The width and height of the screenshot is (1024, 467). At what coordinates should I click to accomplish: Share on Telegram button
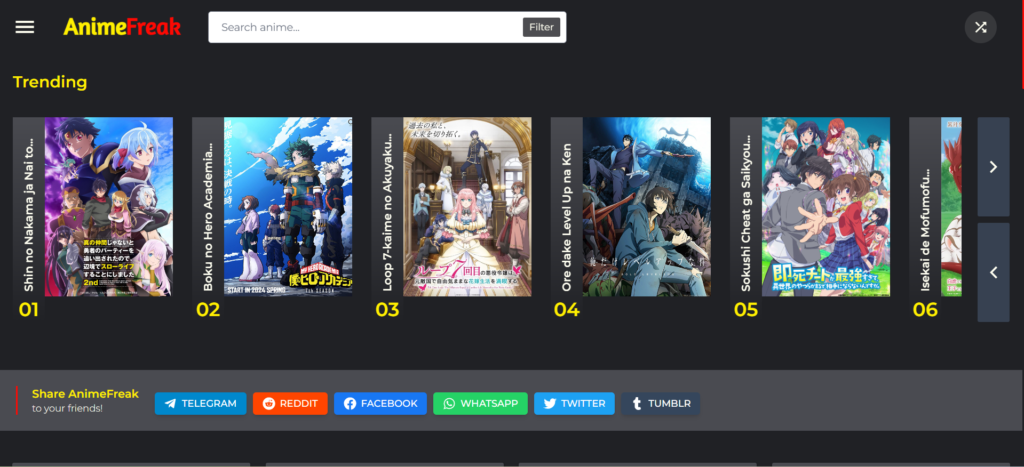(x=200, y=404)
